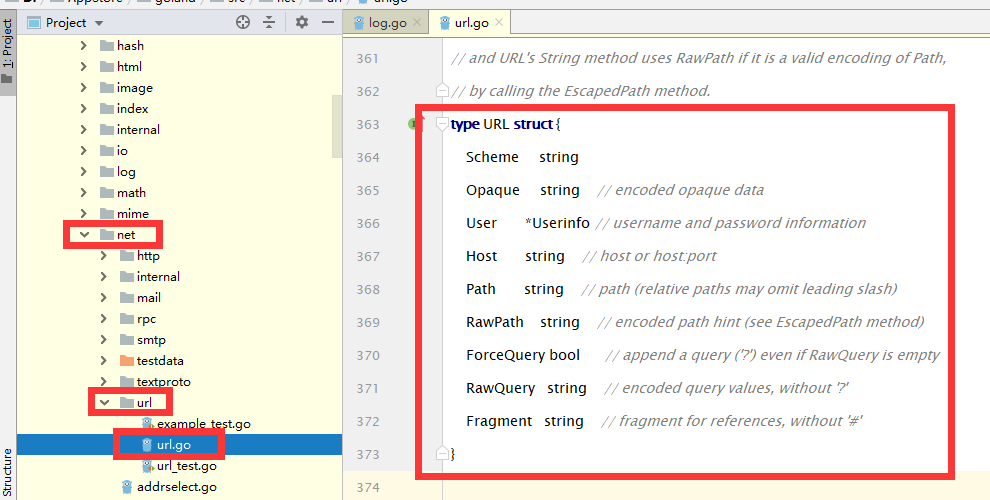Expand the hash folder
The width and height of the screenshot is (990, 500).
[83, 45]
